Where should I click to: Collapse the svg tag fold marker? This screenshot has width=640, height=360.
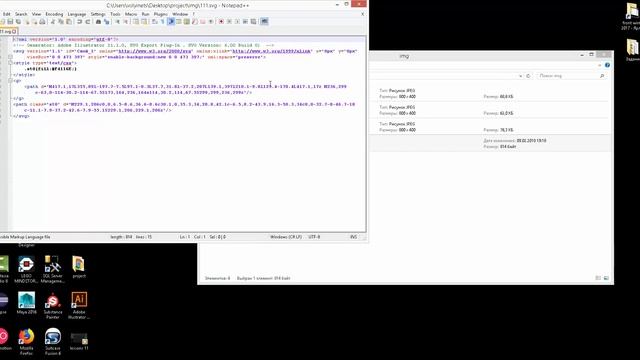point(10,57)
